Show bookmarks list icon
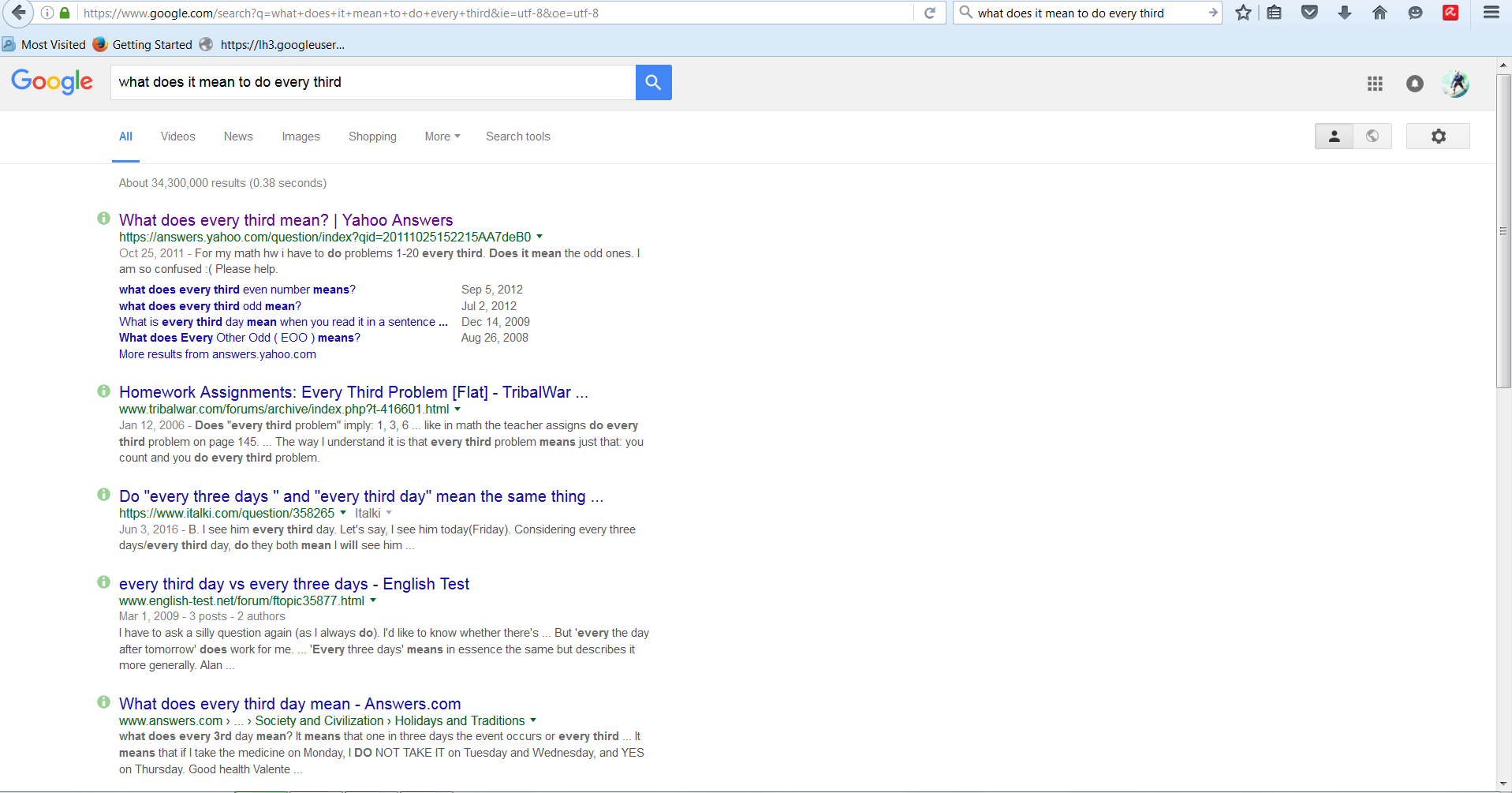 click(1275, 13)
